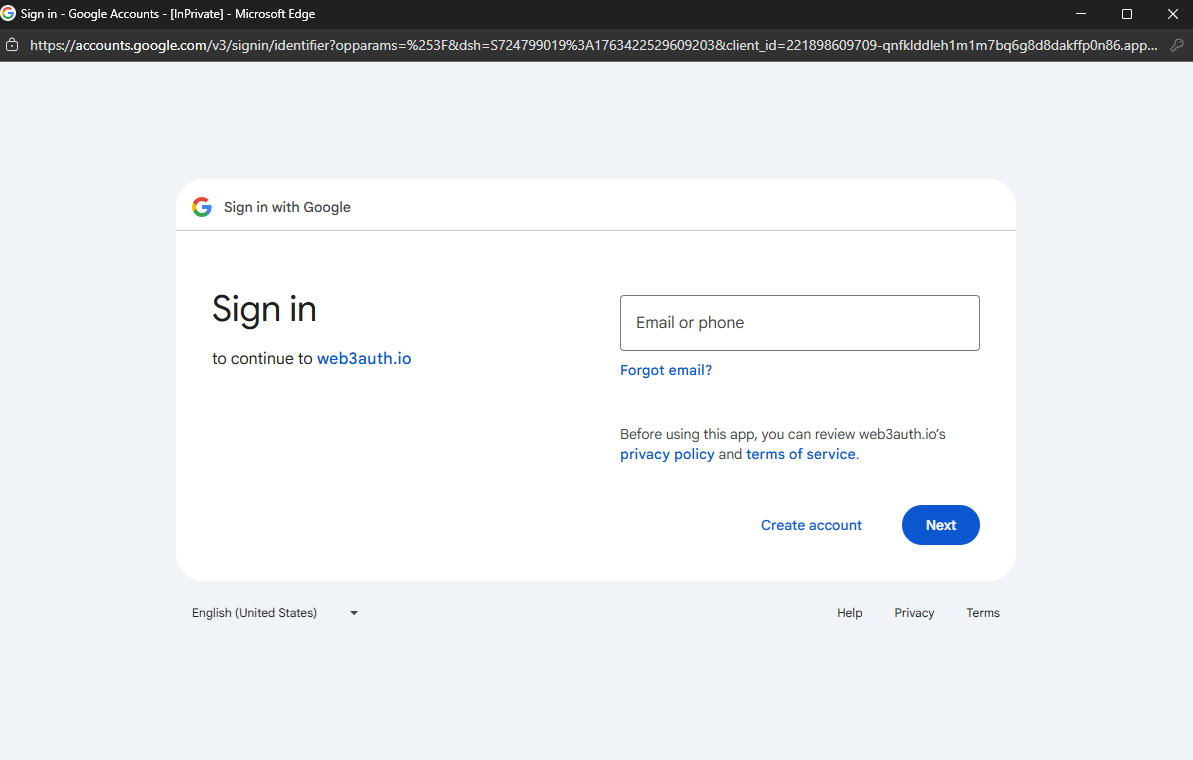Click the large 'Sign in' heading

[x=264, y=309]
